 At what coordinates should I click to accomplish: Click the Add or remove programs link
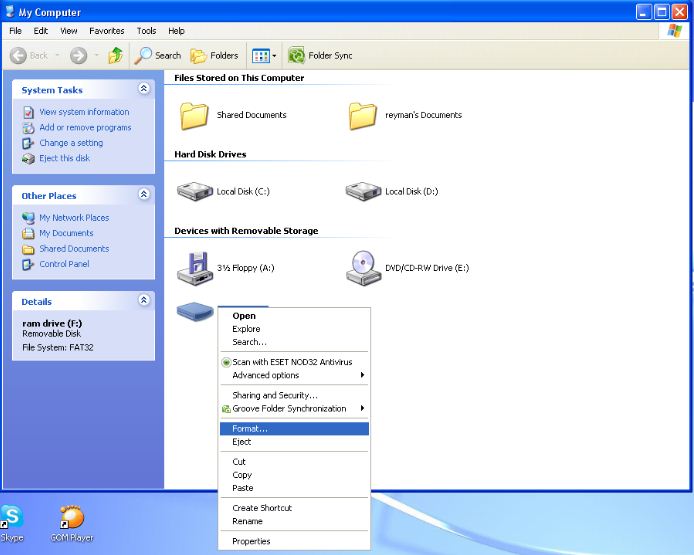click(x=85, y=128)
